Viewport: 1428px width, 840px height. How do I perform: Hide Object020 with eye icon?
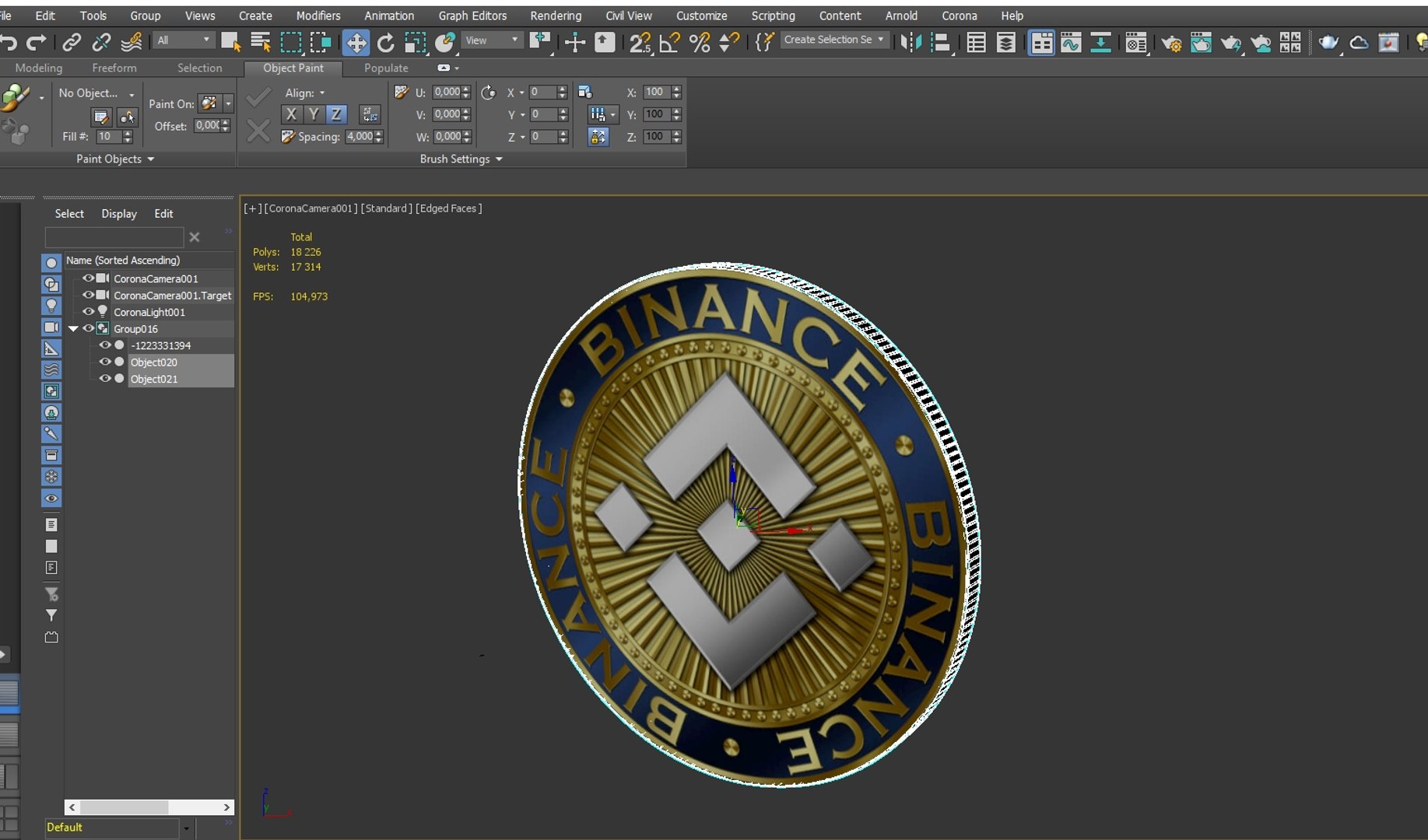pyautogui.click(x=104, y=362)
